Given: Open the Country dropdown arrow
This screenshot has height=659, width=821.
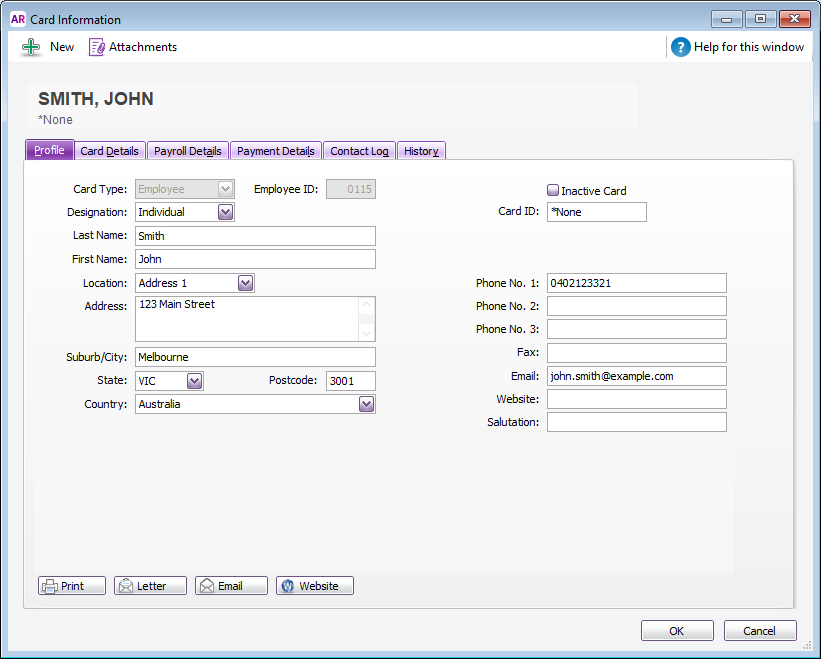Looking at the screenshot, I should point(366,404).
